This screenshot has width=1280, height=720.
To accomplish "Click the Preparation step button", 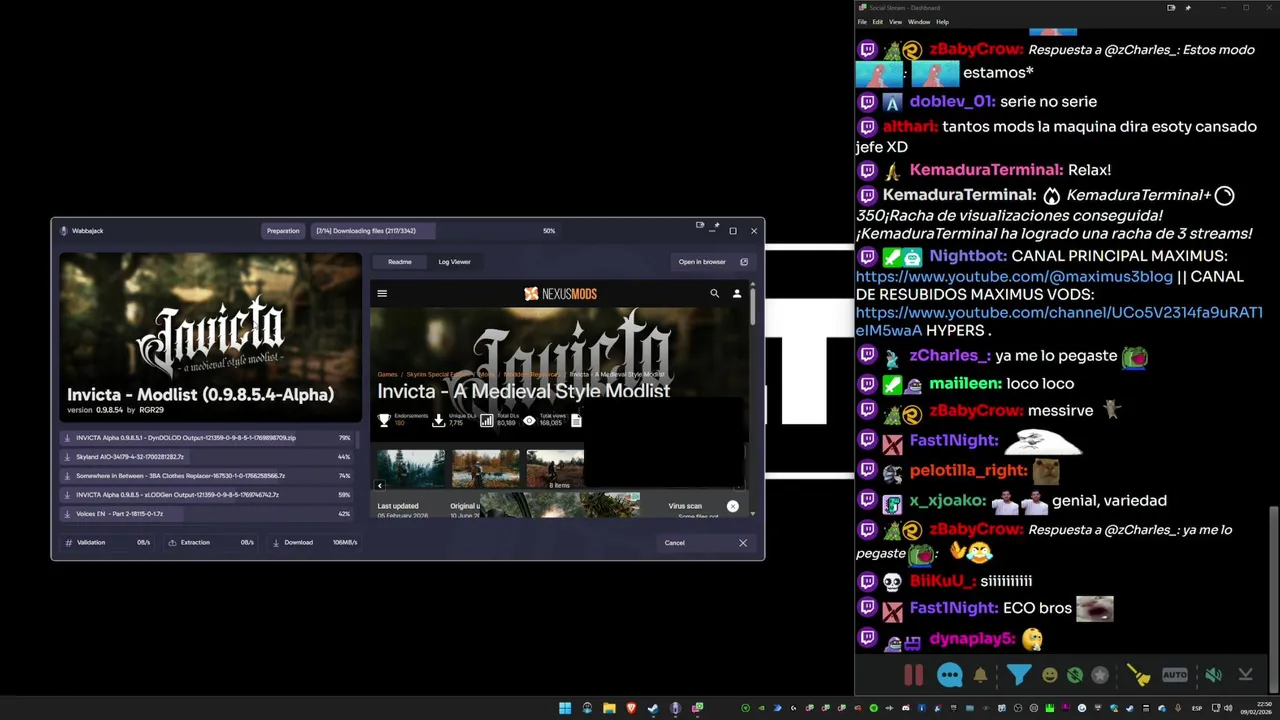I will (283, 231).
